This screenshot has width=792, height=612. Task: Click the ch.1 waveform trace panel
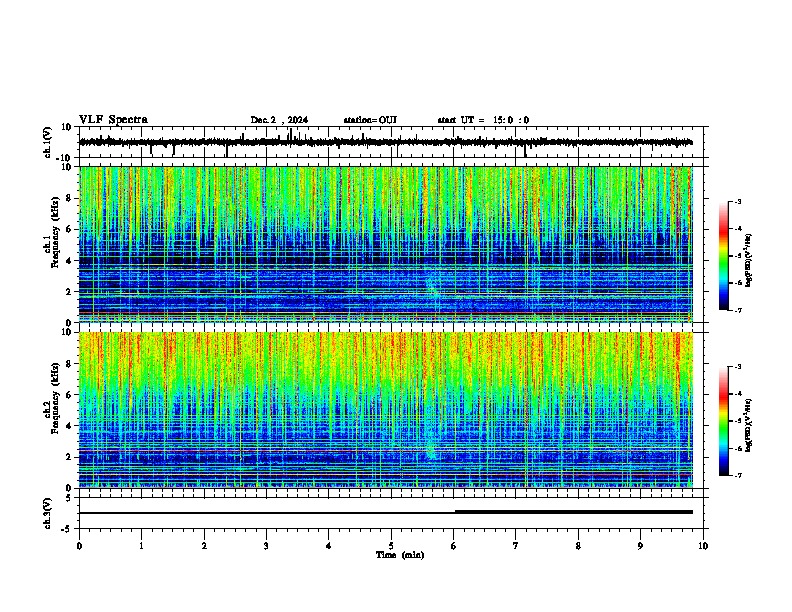391,142
